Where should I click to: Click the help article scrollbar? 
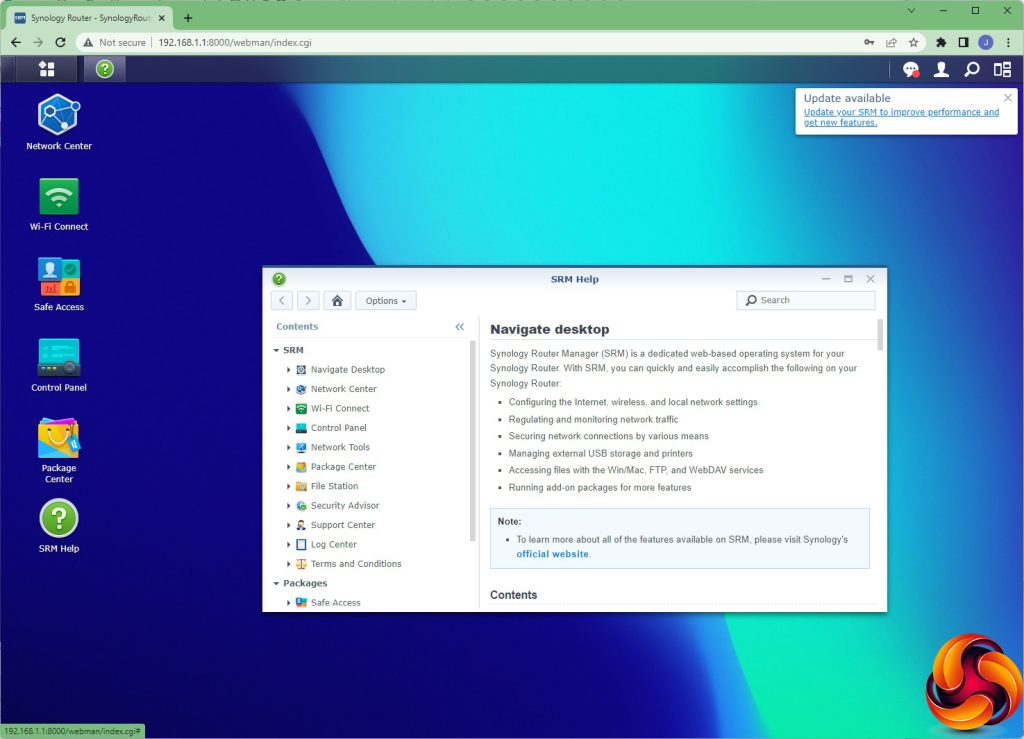click(880, 335)
